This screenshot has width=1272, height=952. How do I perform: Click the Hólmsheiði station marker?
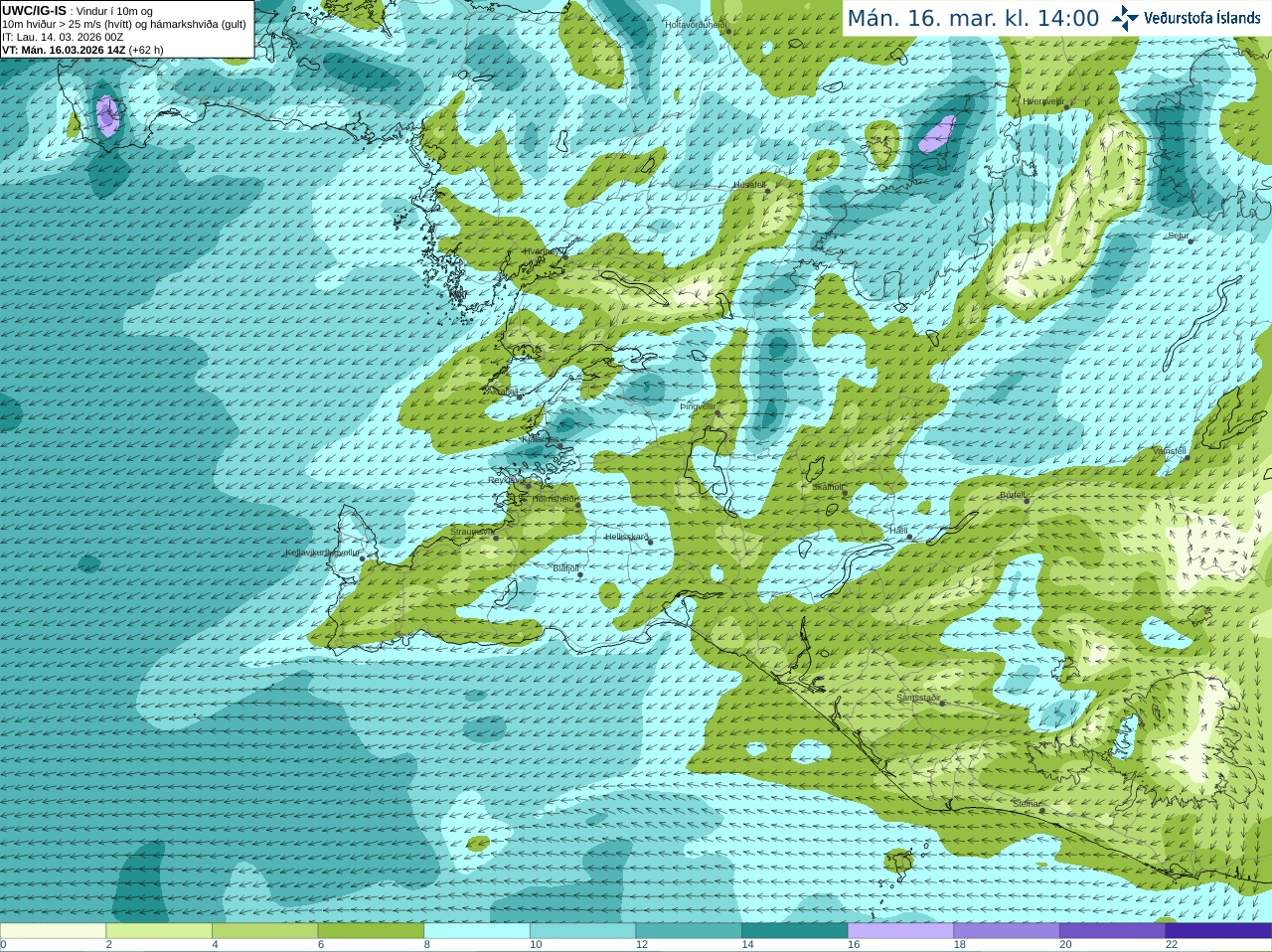click(579, 505)
